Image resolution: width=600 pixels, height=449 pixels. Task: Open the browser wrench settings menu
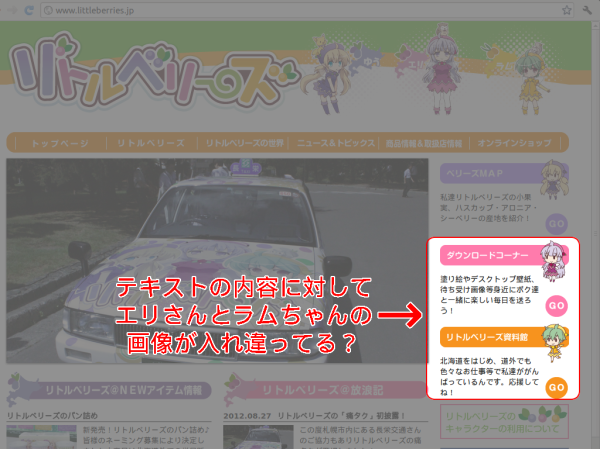(x=586, y=9)
